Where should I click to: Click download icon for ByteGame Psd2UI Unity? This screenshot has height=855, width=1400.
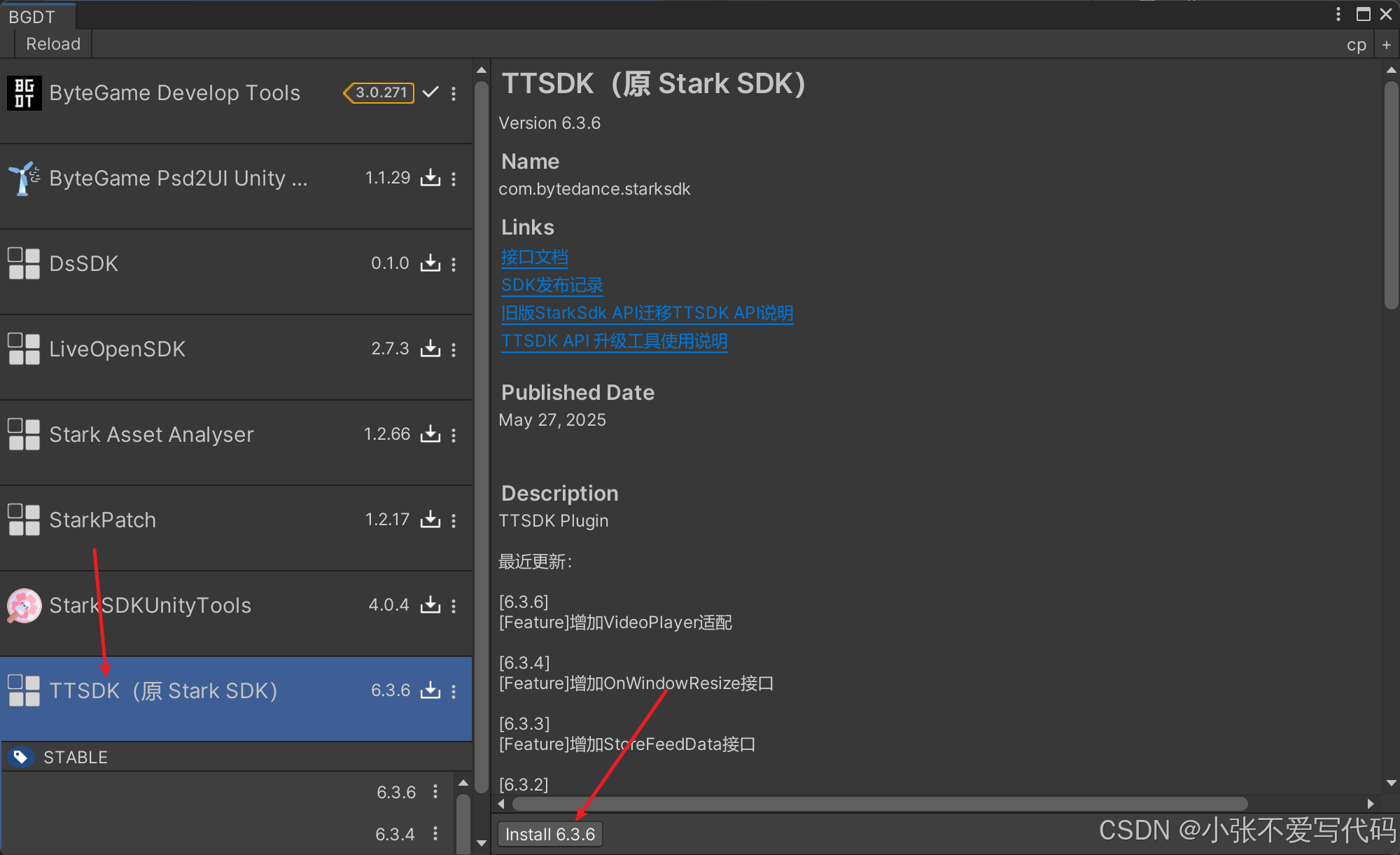(x=430, y=179)
